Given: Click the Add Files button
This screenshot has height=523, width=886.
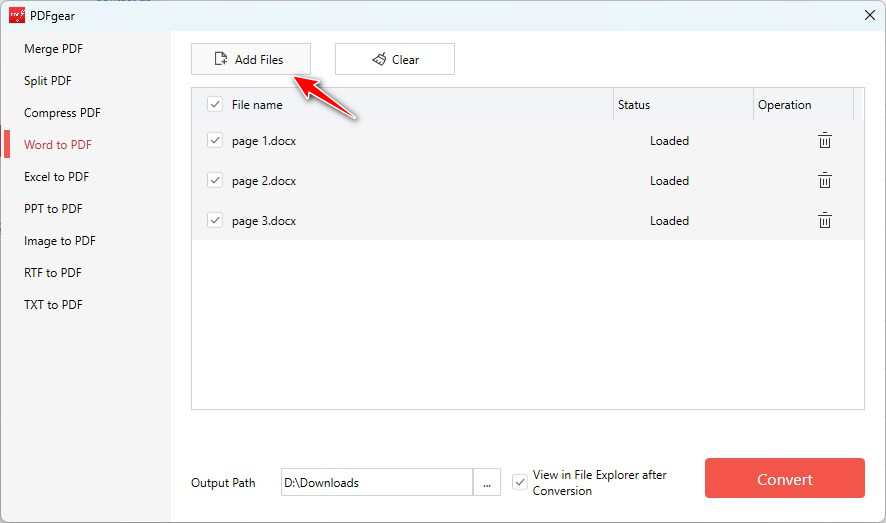Looking at the screenshot, I should (251, 59).
